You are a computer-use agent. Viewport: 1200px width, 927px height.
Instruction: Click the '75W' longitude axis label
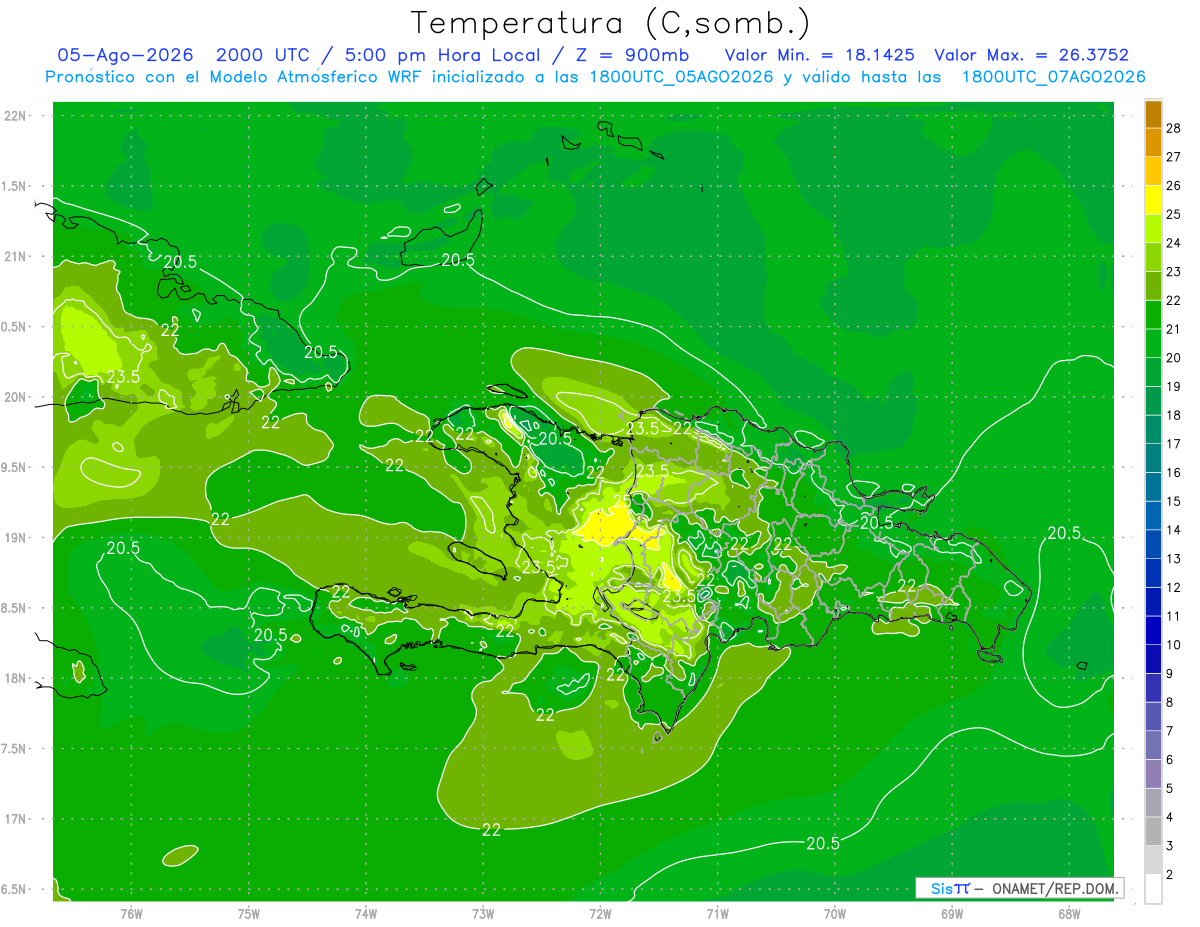coord(249,914)
